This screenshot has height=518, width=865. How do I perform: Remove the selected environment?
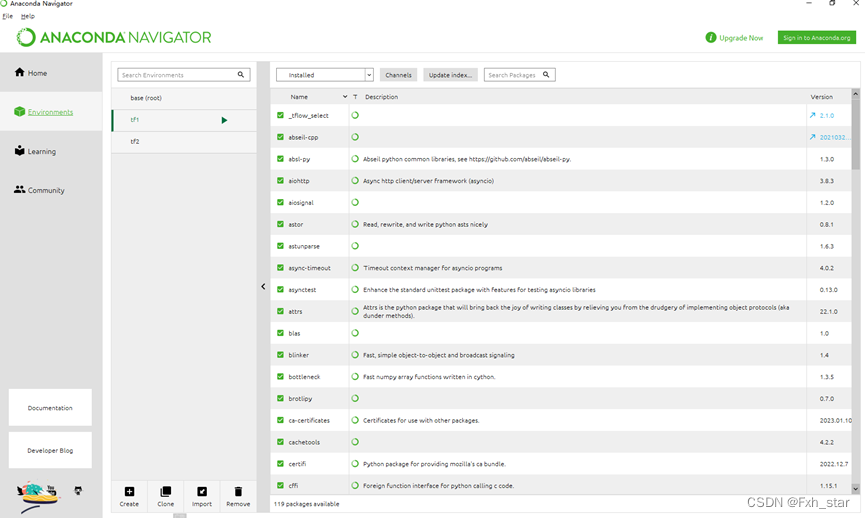point(238,496)
